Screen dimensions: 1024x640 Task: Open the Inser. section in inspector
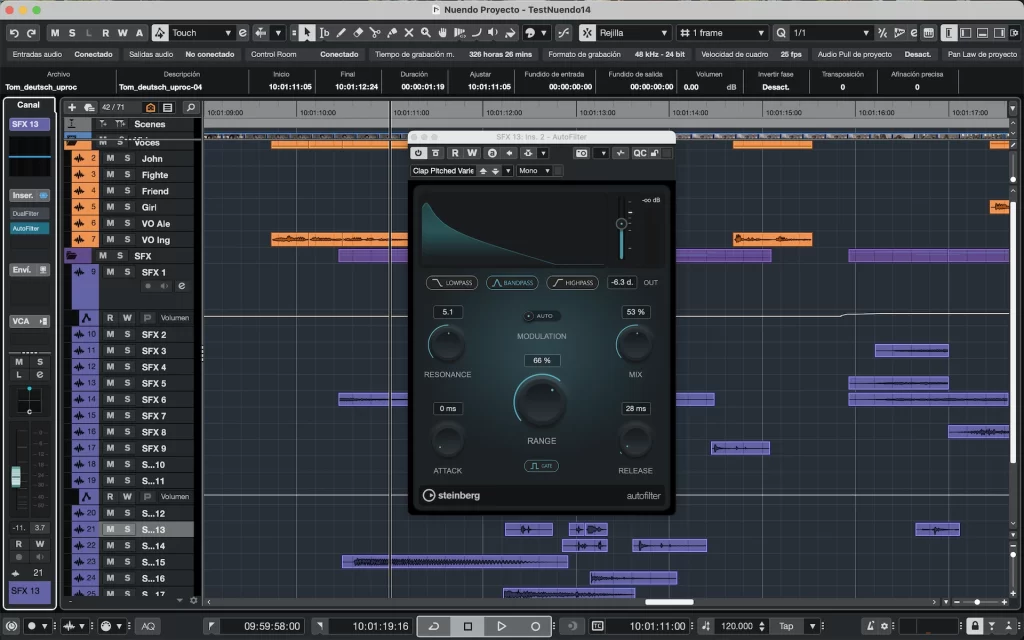coord(23,195)
